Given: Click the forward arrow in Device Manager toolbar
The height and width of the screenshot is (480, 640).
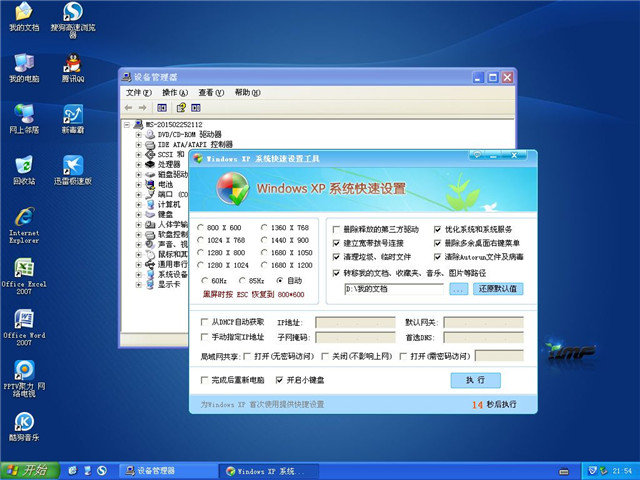Looking at the screenshot, I should tap(142, 108).
